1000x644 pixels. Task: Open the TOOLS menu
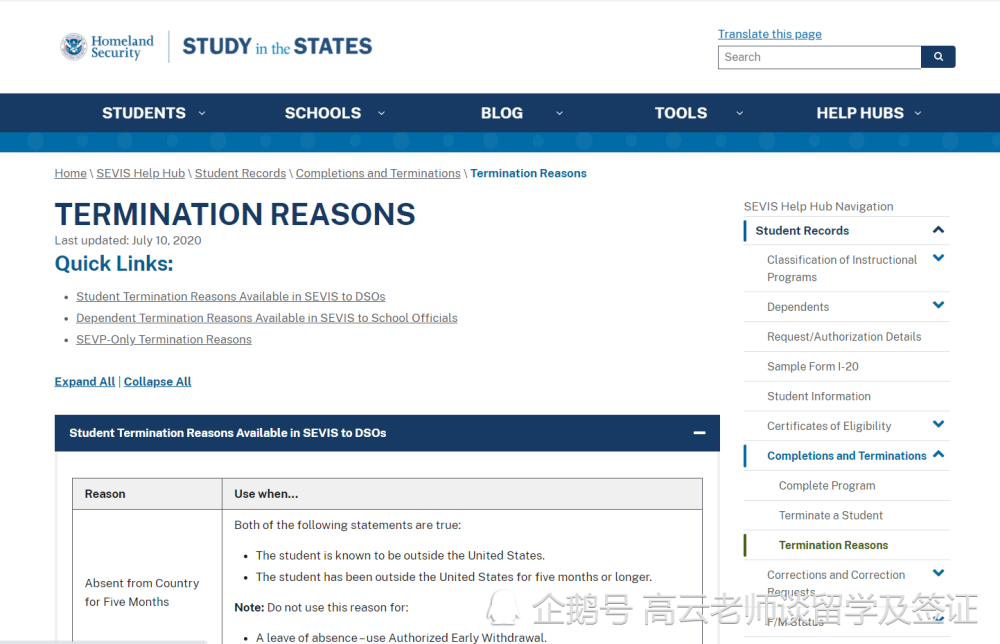(x=680, y=113)
